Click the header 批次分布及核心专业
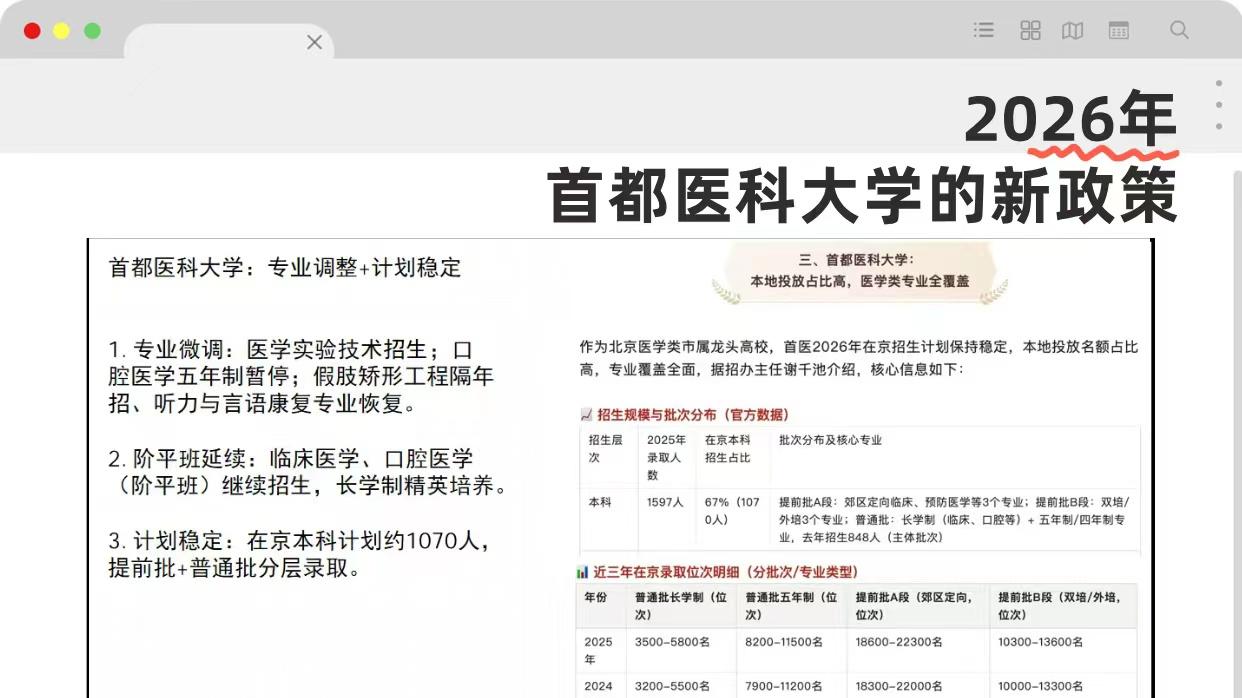1242x698 pixels. coord(830,440)
